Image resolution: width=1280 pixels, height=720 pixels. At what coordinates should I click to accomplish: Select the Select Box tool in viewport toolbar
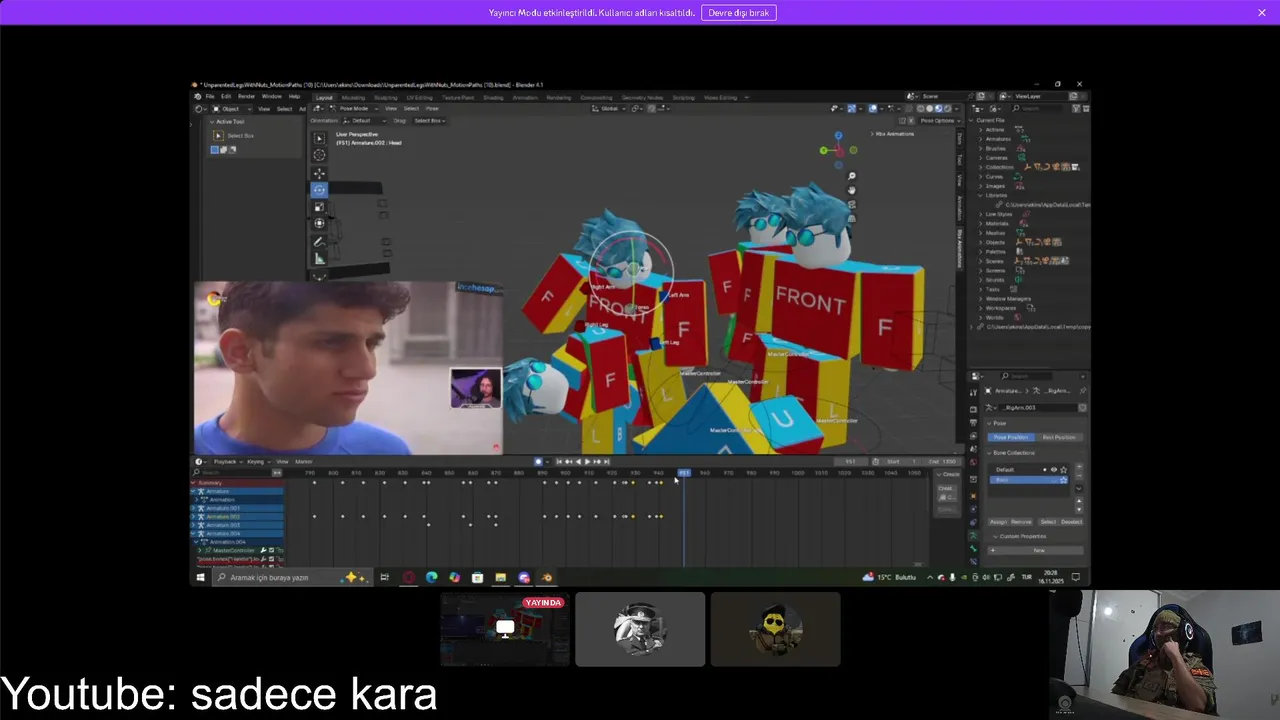(319, 138)
